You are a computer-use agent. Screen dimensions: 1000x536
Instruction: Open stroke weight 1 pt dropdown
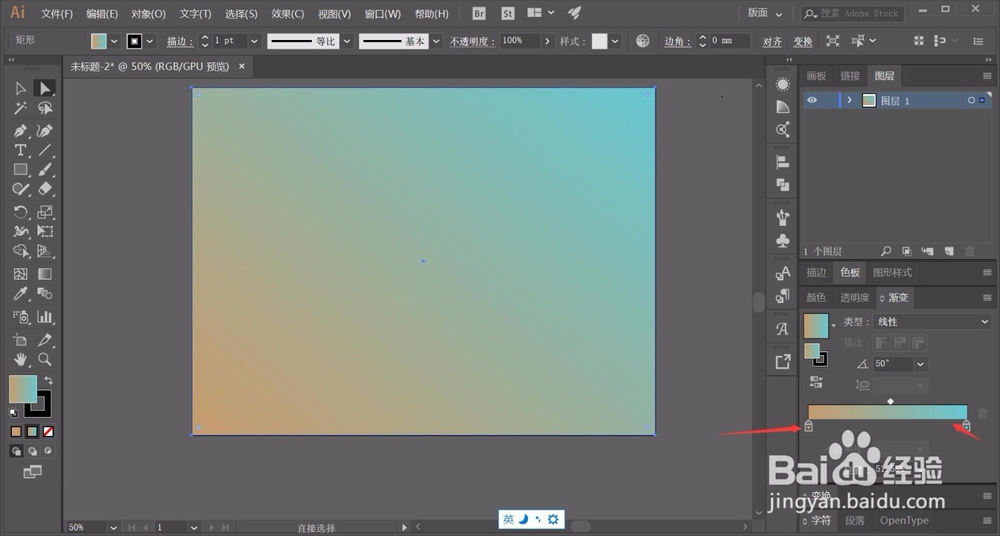(254, 41)
